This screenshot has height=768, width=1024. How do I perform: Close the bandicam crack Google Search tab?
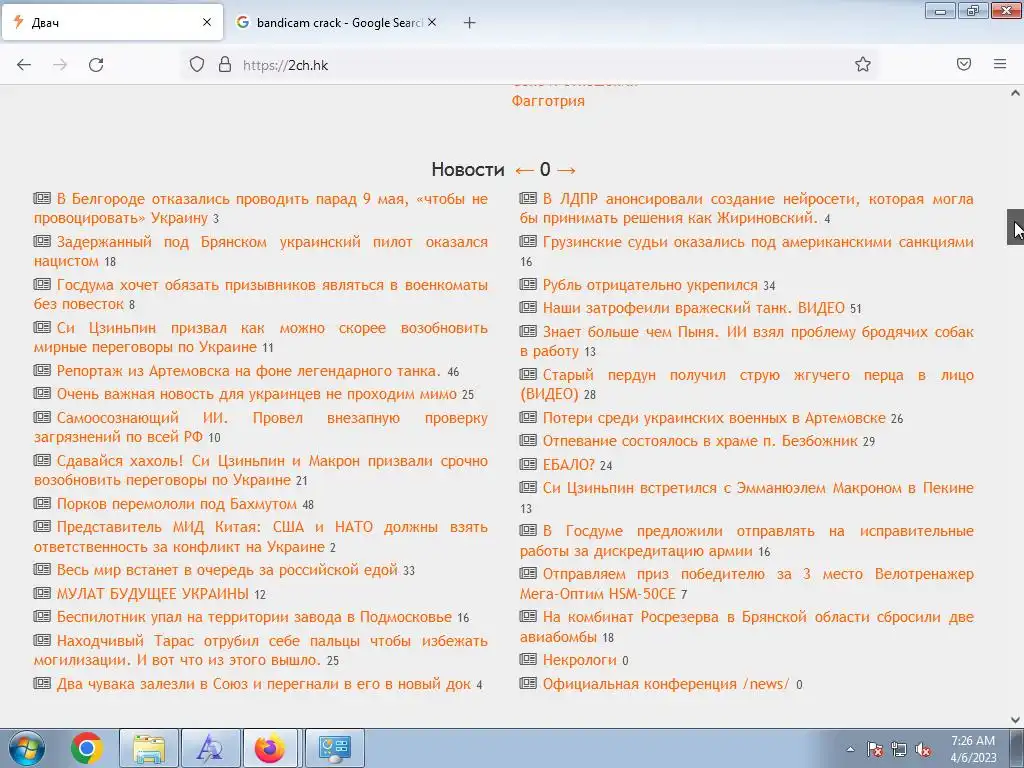click(432, 22)
